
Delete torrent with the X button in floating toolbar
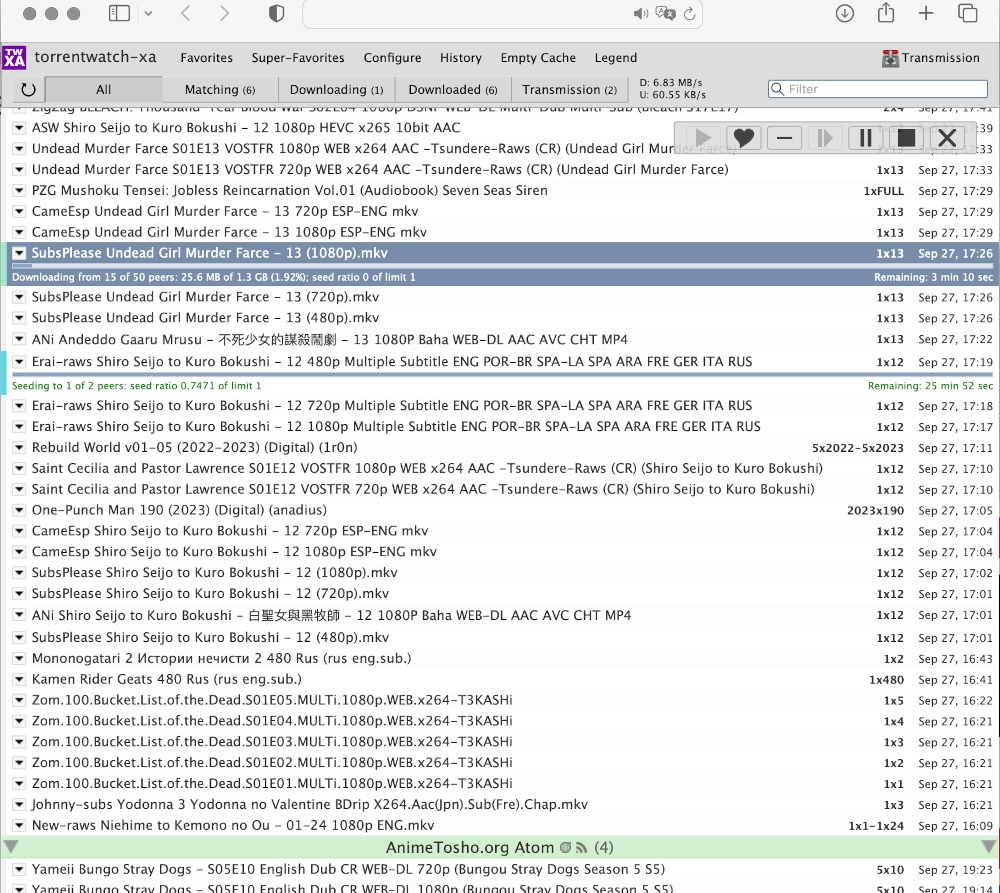(x=947, y=137)
